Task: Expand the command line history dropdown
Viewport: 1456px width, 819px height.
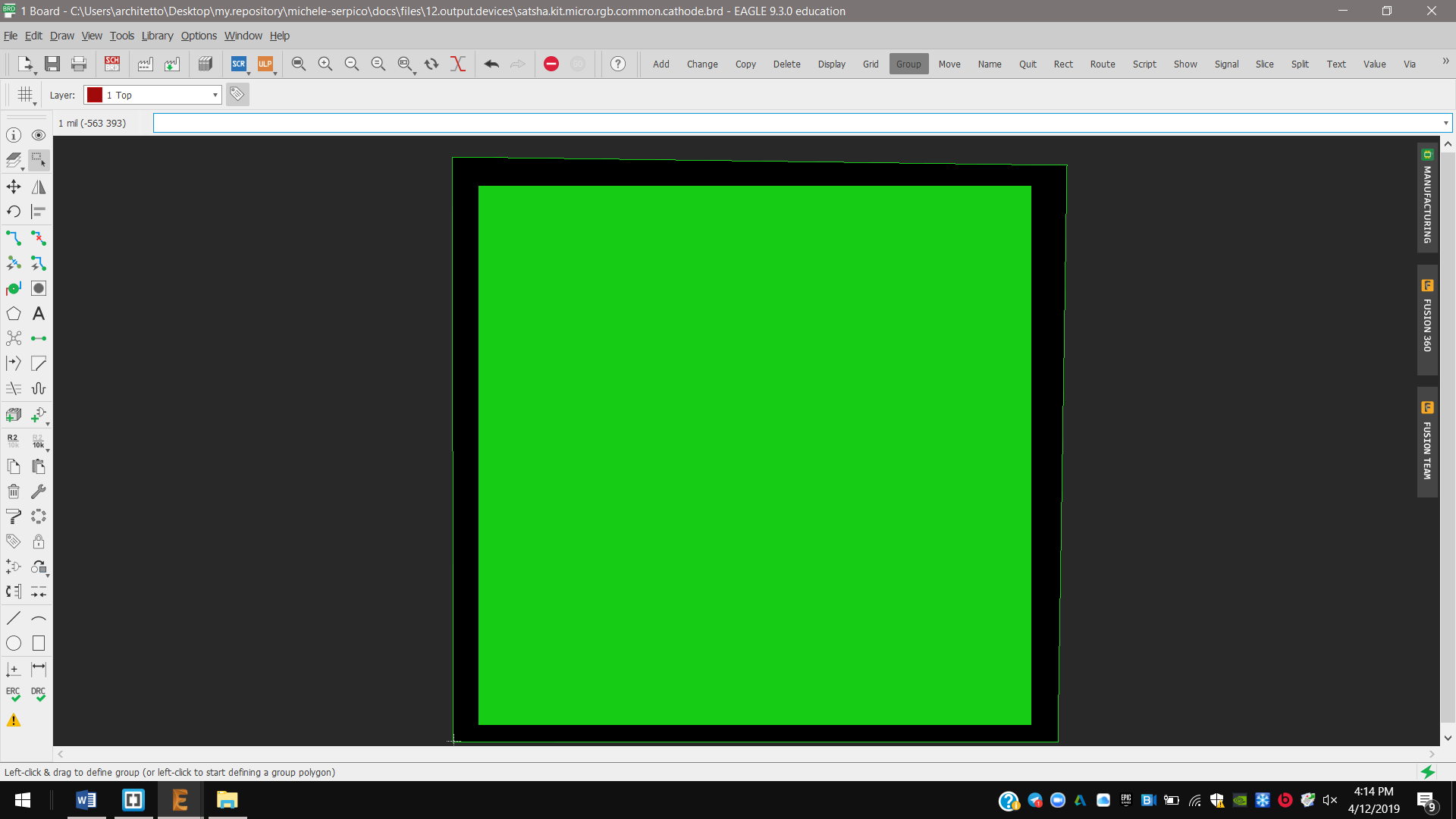Action: (x=1445, y=123)
